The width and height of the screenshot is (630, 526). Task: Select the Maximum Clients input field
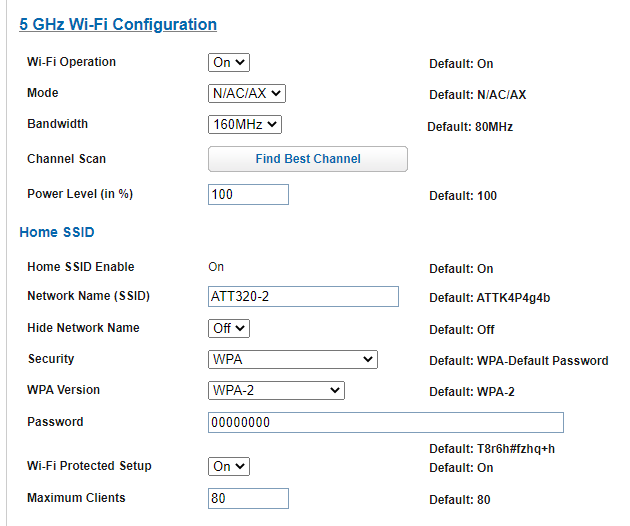(248, 499)
